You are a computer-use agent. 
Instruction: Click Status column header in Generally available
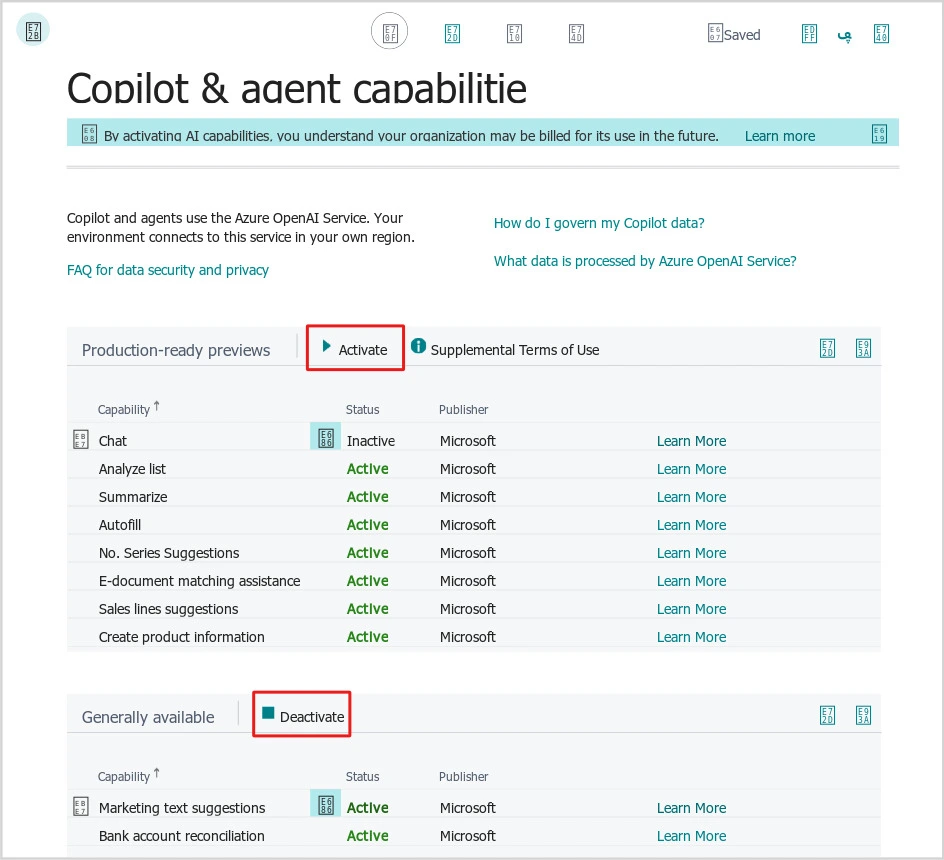pos(362,776)
